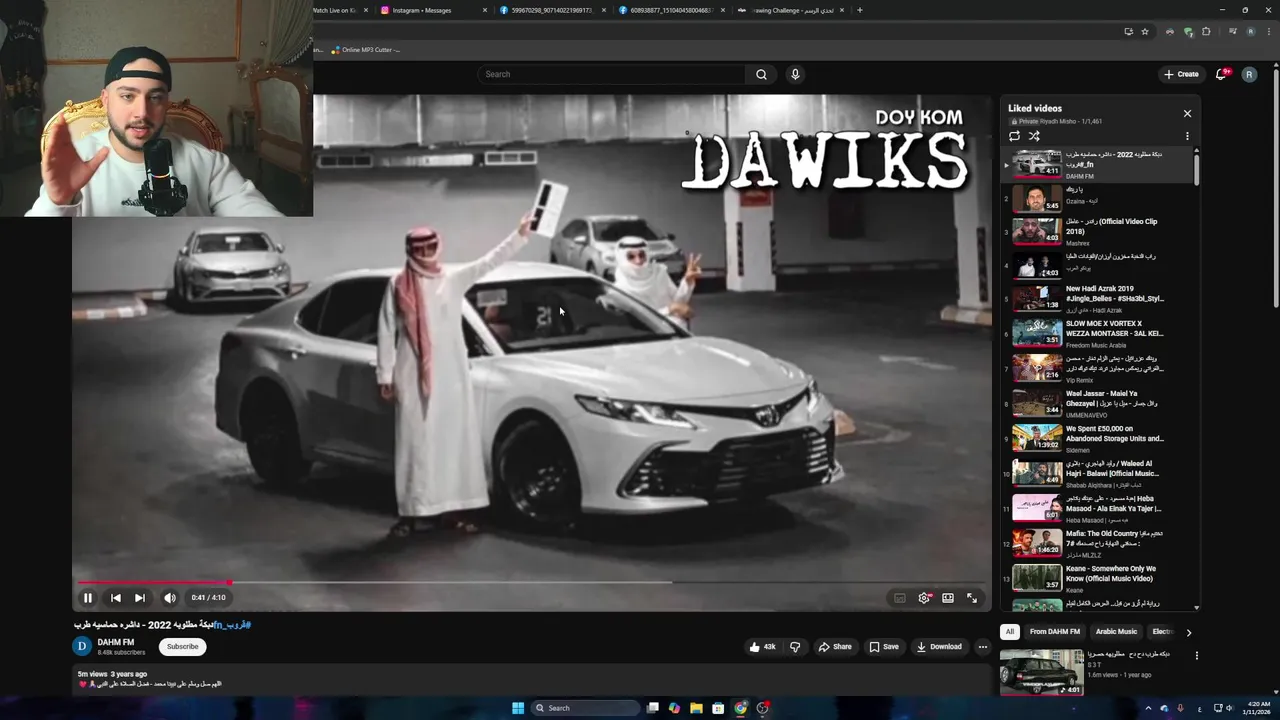Open browser extensions puzzle icon
1280x720 pixels.
(x=1206, y=32)
